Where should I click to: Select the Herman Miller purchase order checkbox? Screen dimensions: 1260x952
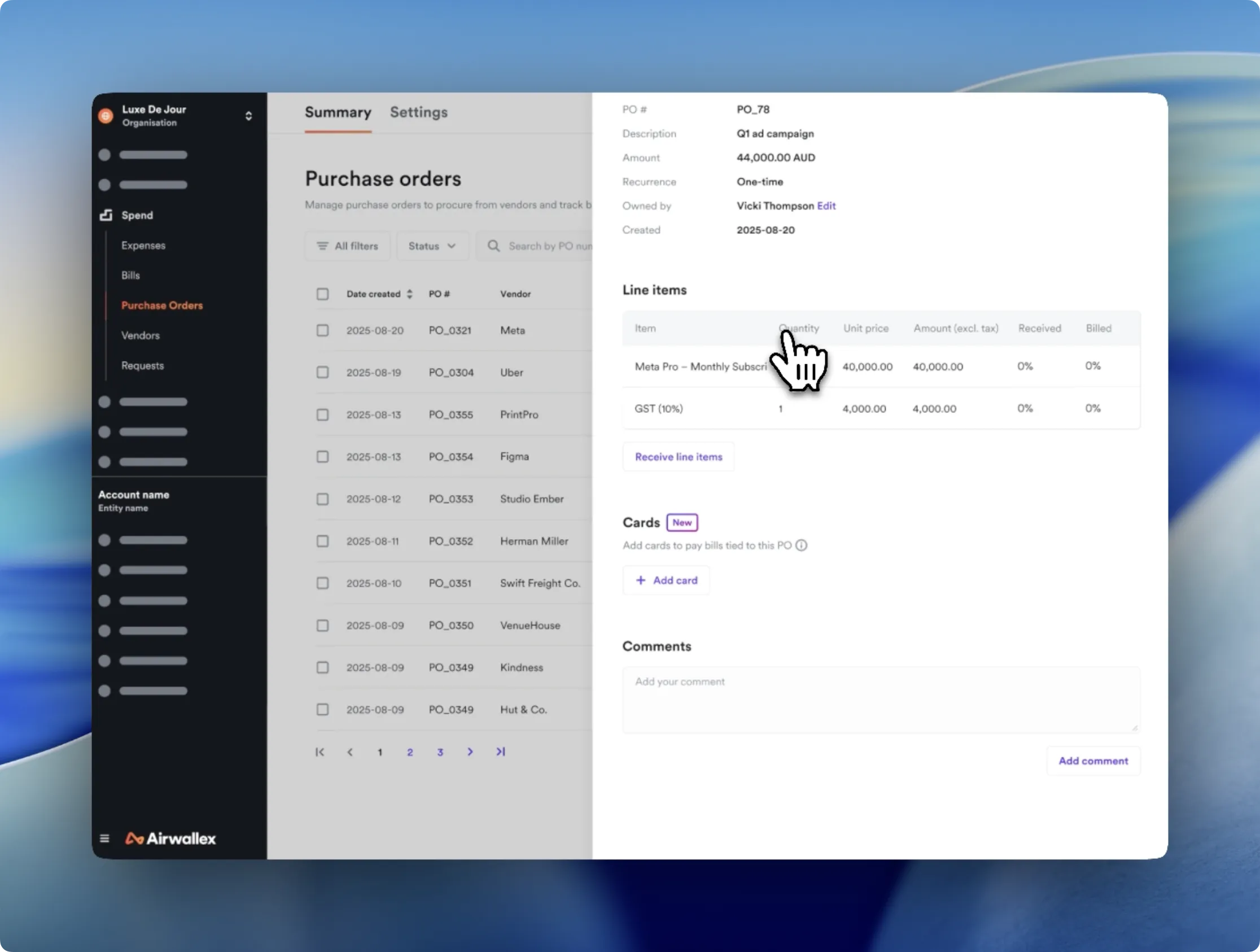tap(322, 541)
